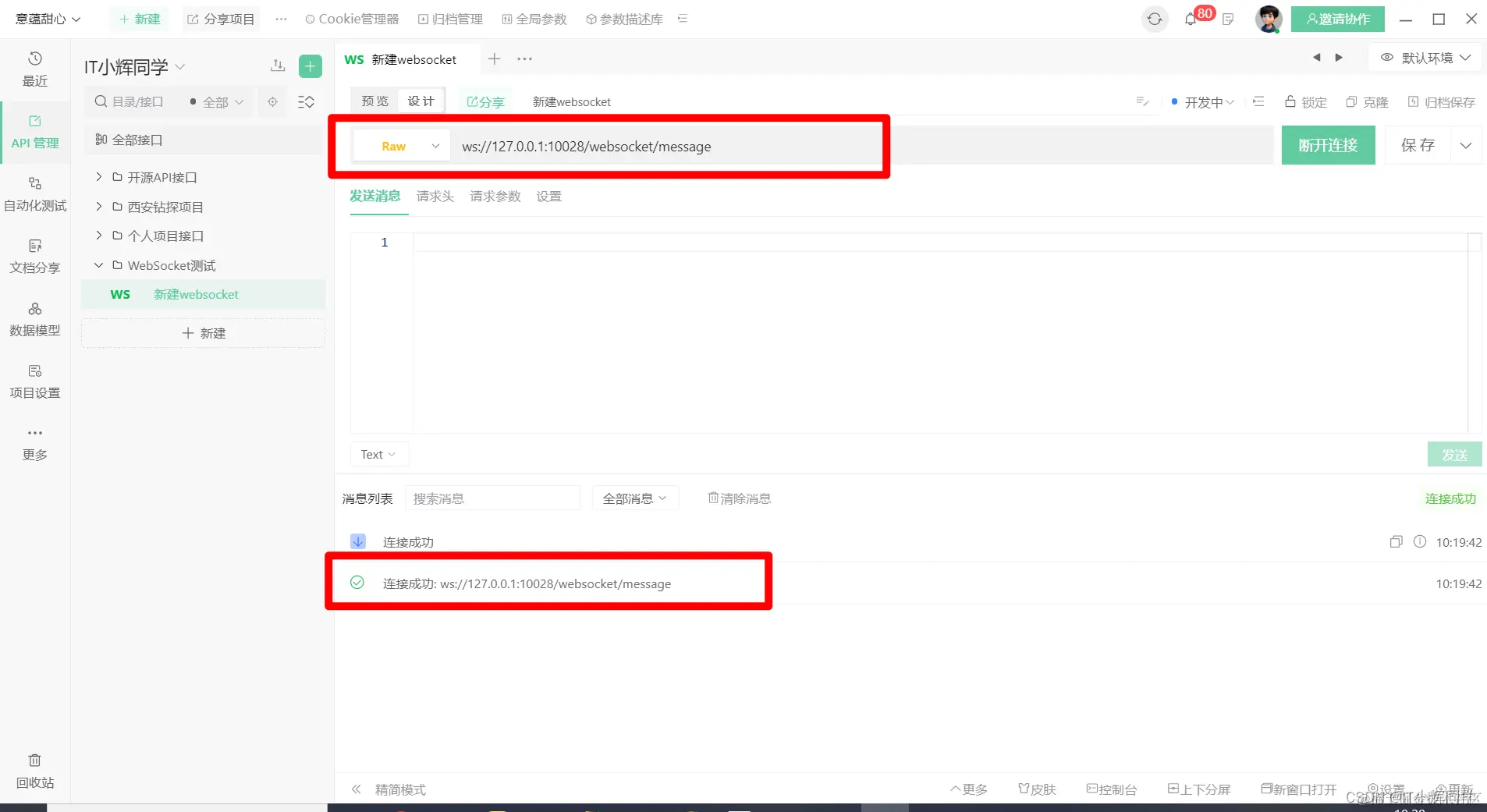Click the import icon above the directory tree

[278, 66]
